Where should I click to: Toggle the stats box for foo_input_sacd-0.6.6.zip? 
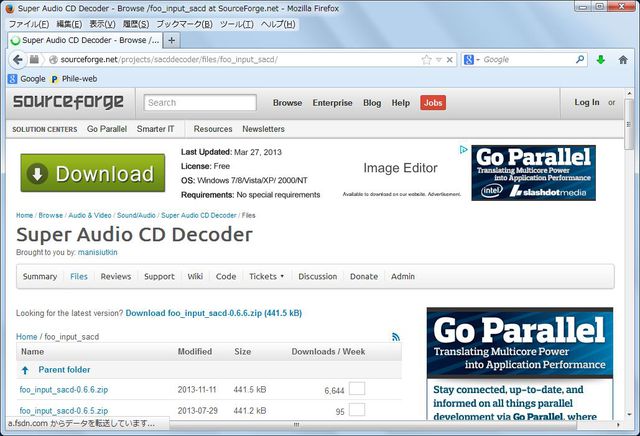click(x=357, y=389)
